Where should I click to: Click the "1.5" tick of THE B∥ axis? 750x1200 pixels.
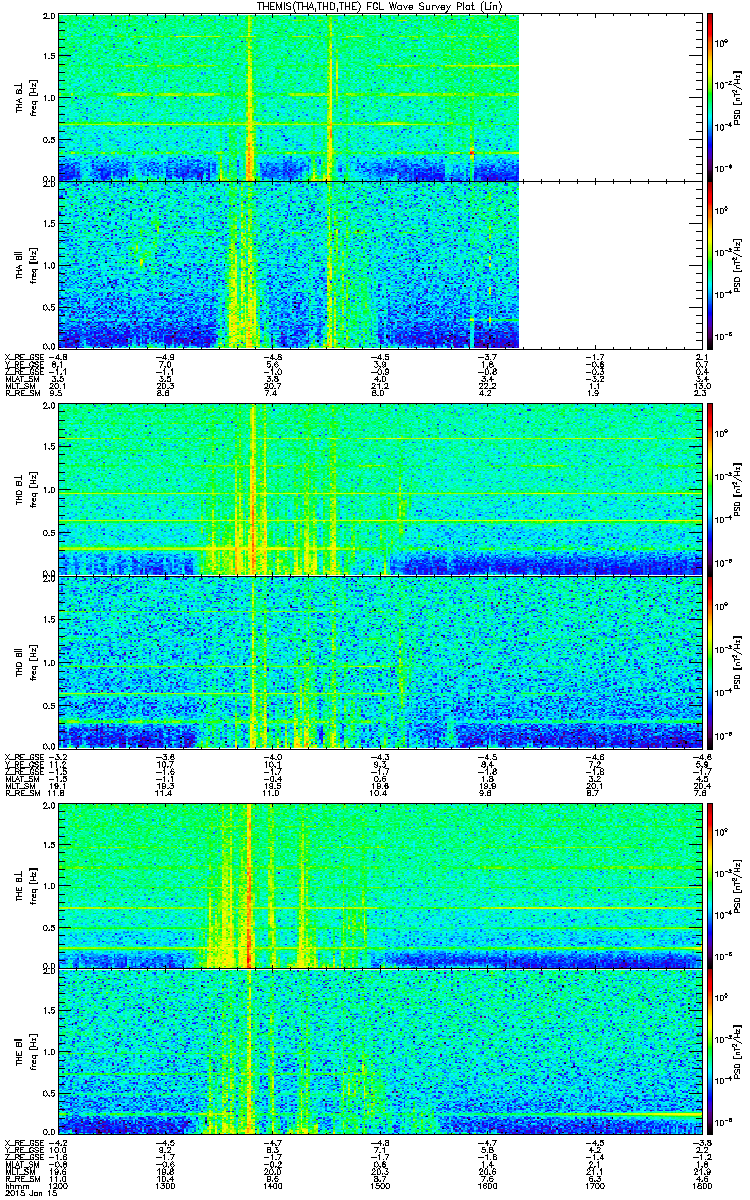[x=49, y=1012]
